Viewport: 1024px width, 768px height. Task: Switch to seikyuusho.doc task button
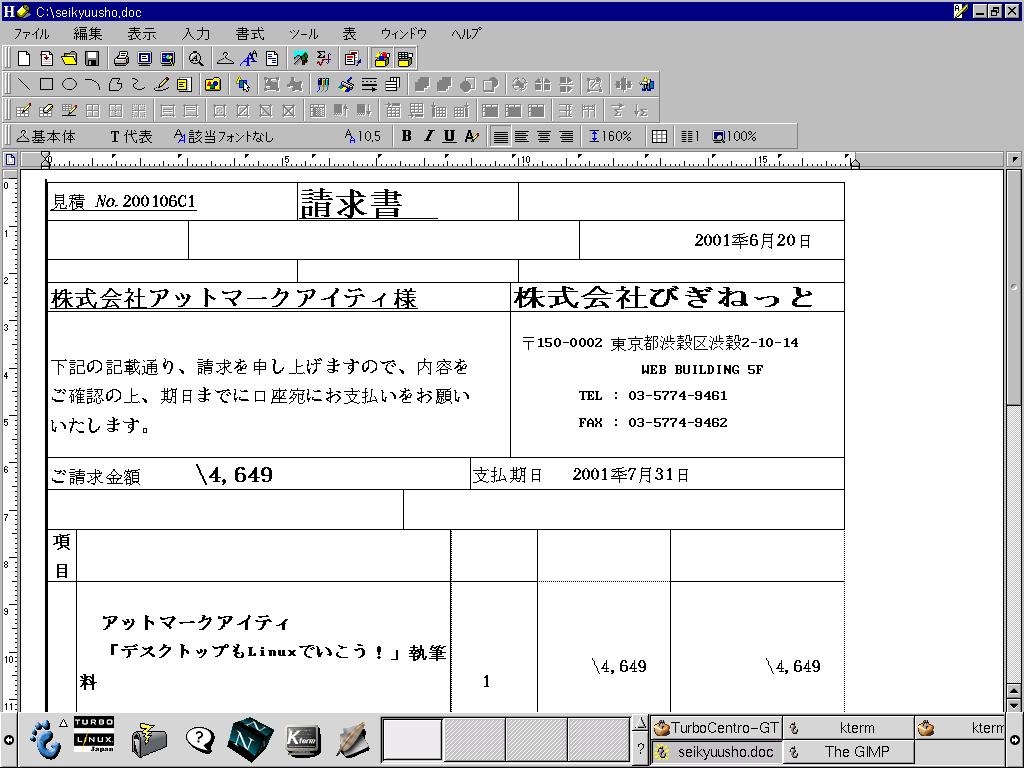click(x=716, y=752)
